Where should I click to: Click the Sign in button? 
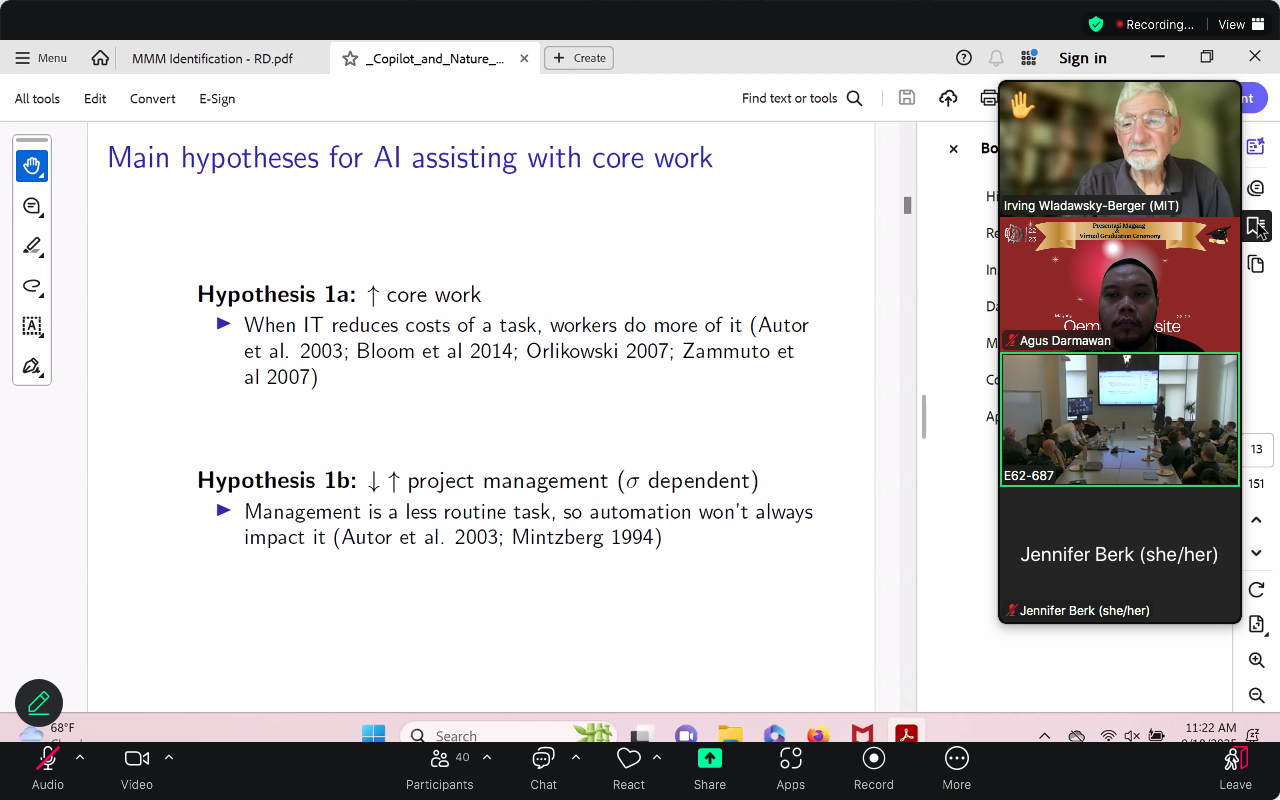pos(1082,58)
